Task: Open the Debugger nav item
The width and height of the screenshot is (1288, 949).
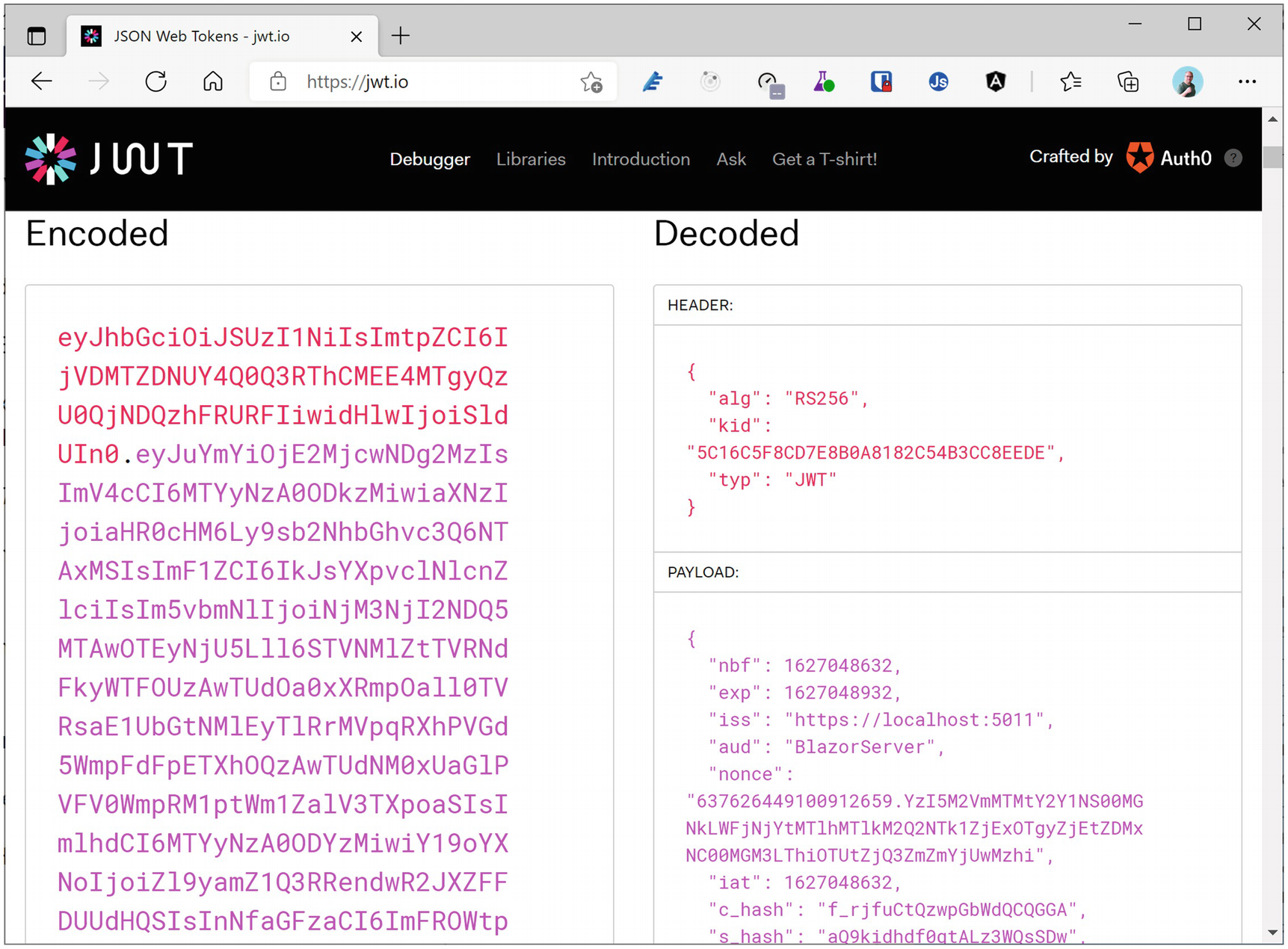Action: 430,159
